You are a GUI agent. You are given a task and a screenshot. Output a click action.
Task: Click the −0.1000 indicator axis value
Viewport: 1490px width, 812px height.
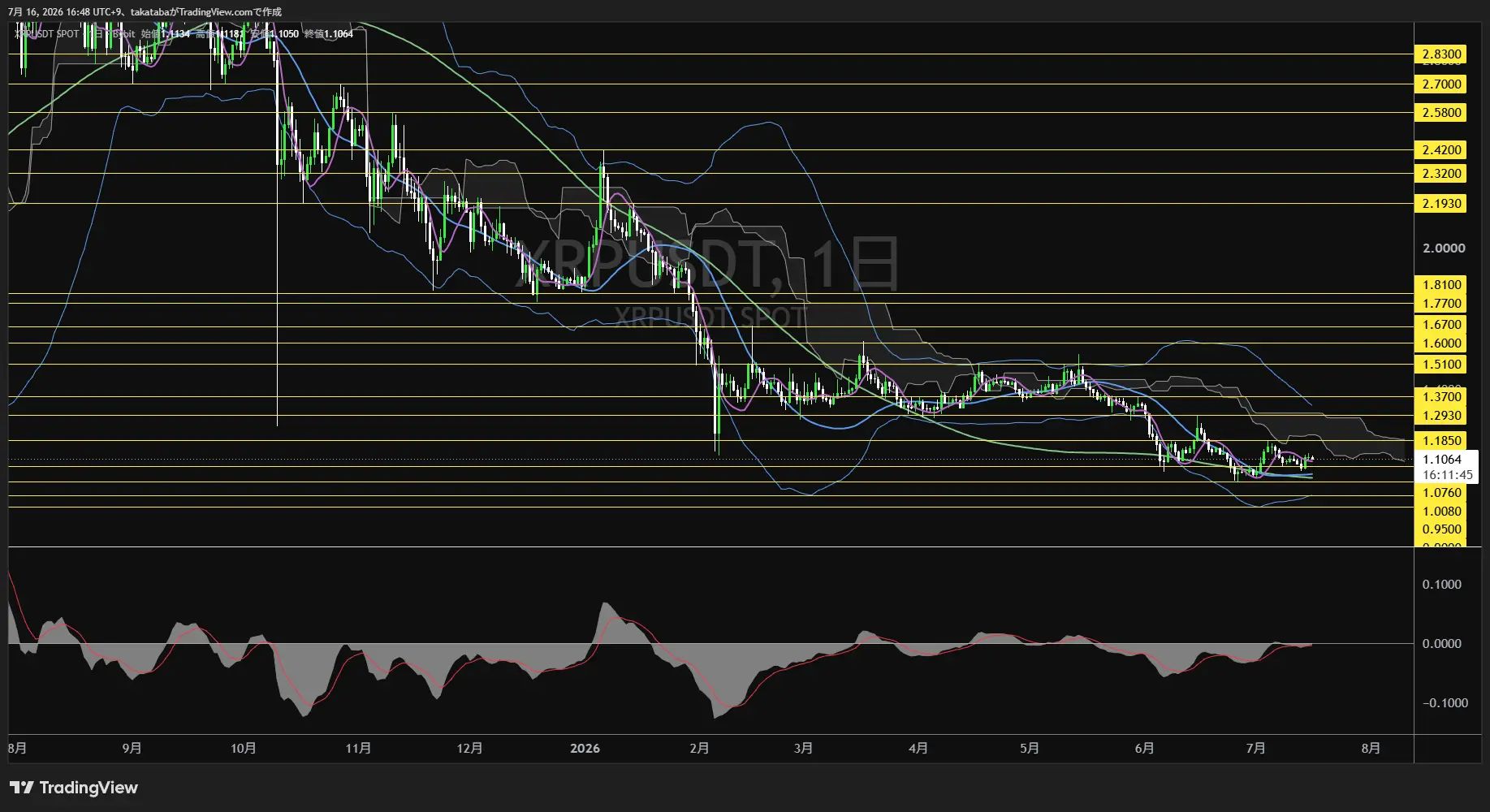point(1445,702)
